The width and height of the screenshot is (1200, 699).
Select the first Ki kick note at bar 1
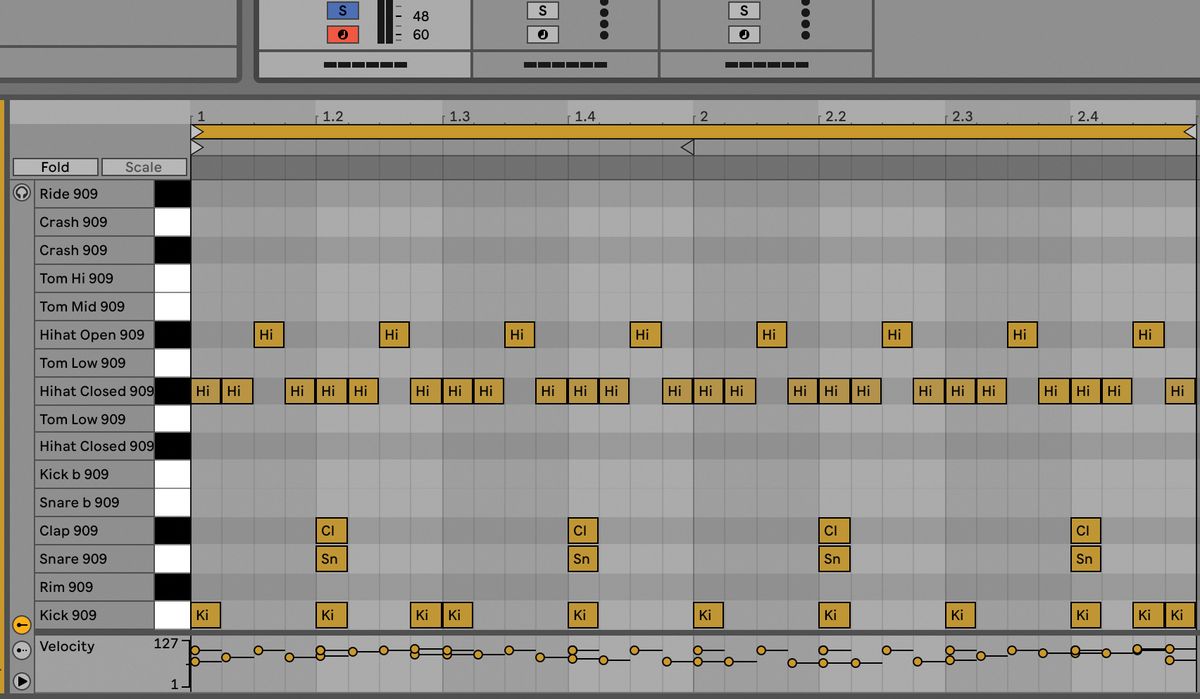coord(204,614)
